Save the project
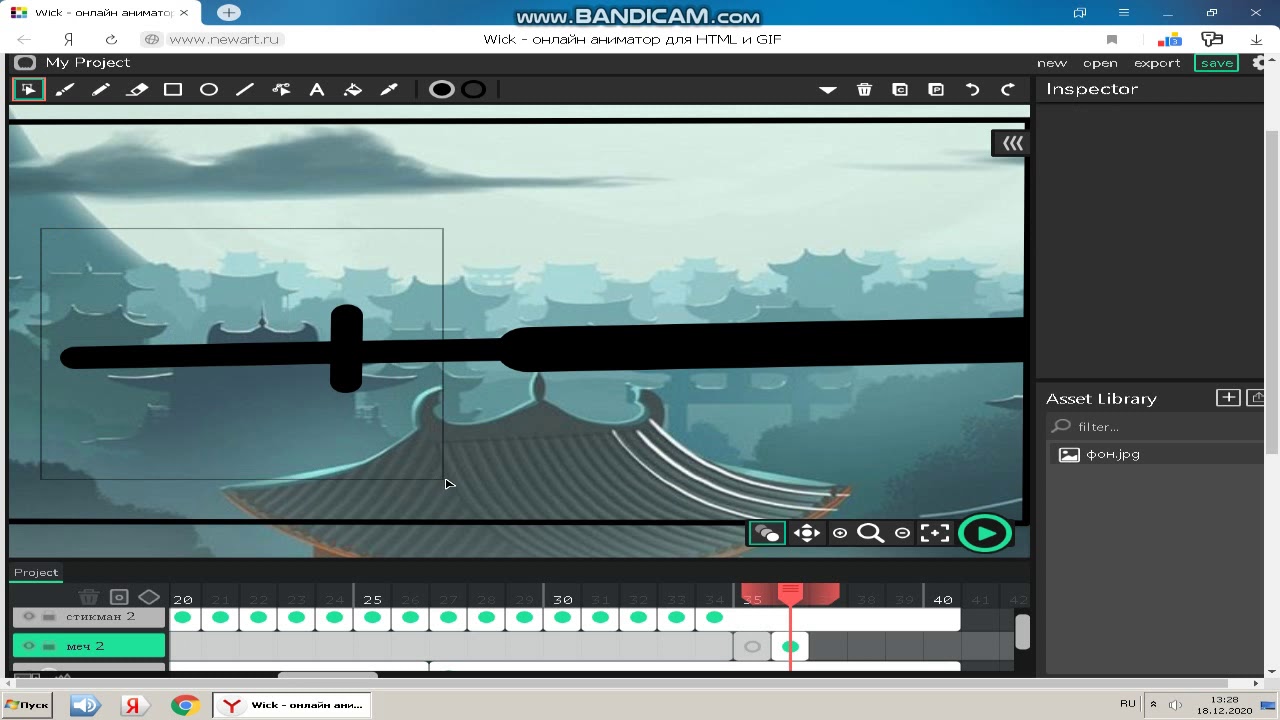The height and width of the screenshot is (720, 1280). pyautogui.click(x=1216, y=63)
